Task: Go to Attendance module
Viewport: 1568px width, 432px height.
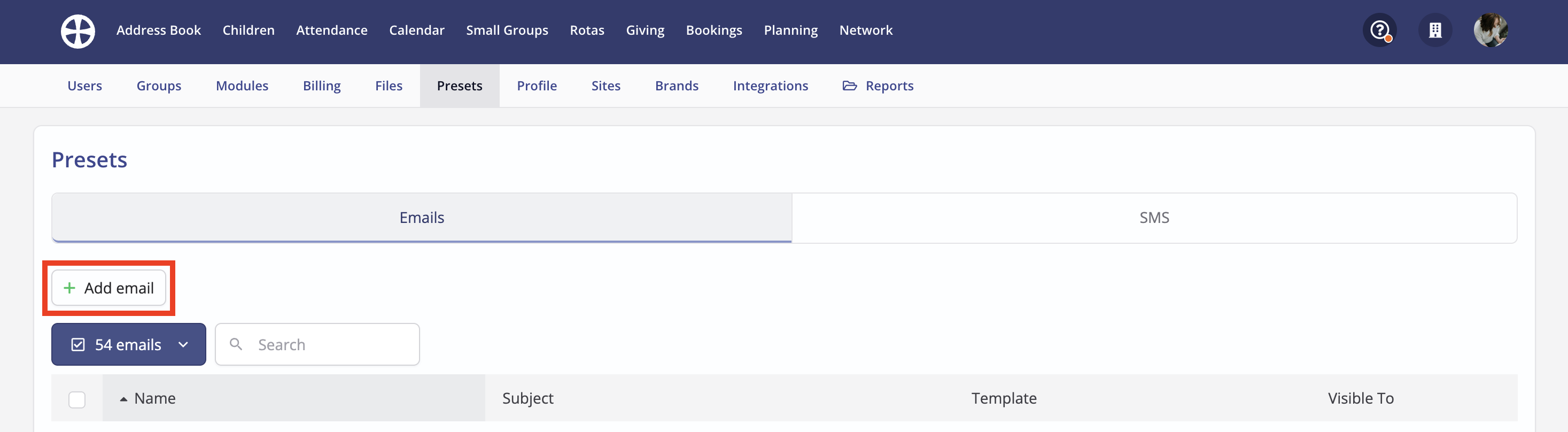Action: click(332, 30)
